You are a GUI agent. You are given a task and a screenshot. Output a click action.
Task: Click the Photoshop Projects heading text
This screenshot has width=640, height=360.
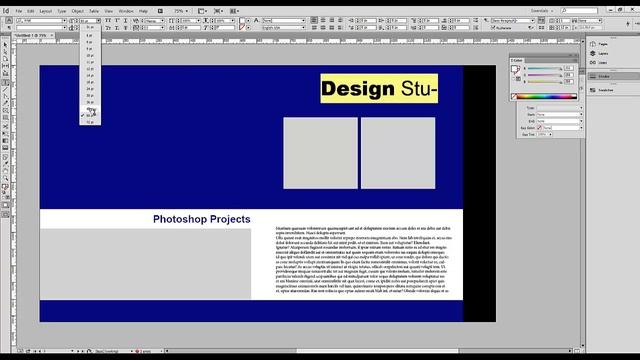202,219
